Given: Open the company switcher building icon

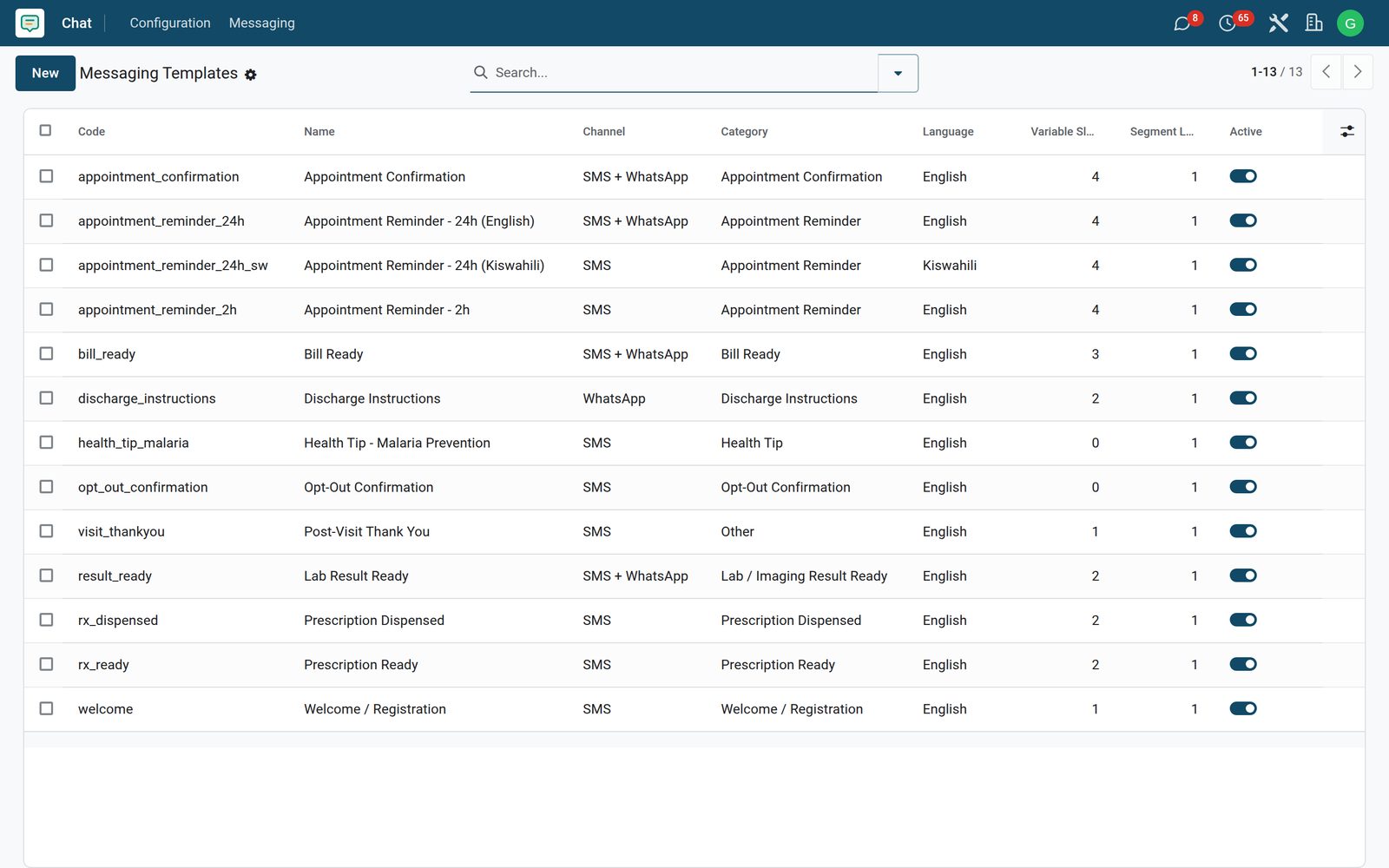Looking at the screenshot, I should [1313, 23].
